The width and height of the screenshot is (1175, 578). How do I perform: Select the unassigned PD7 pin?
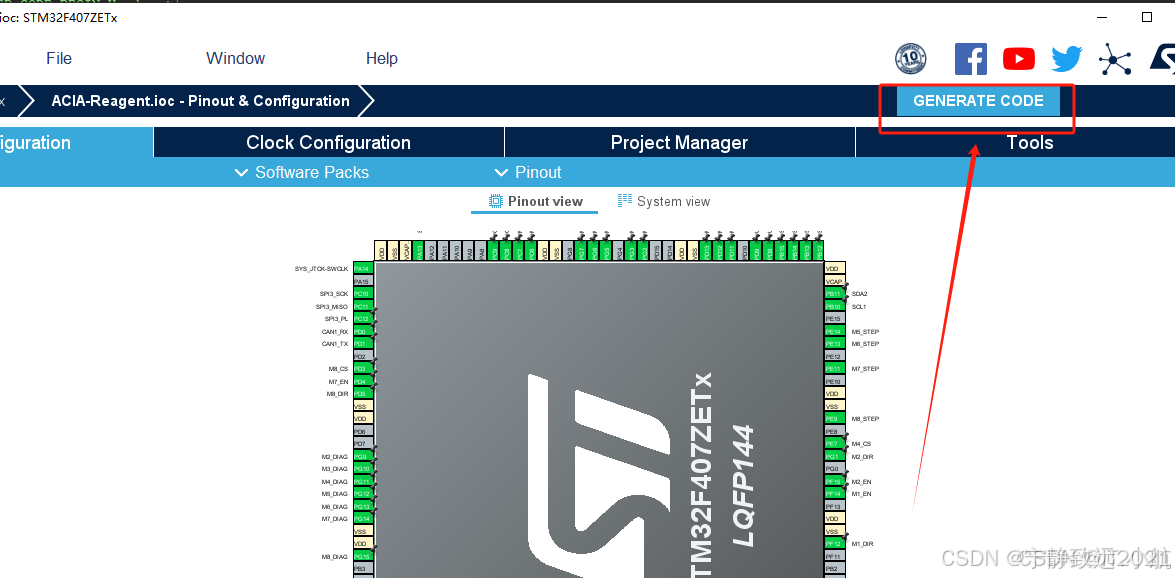[x=363, y=444]
